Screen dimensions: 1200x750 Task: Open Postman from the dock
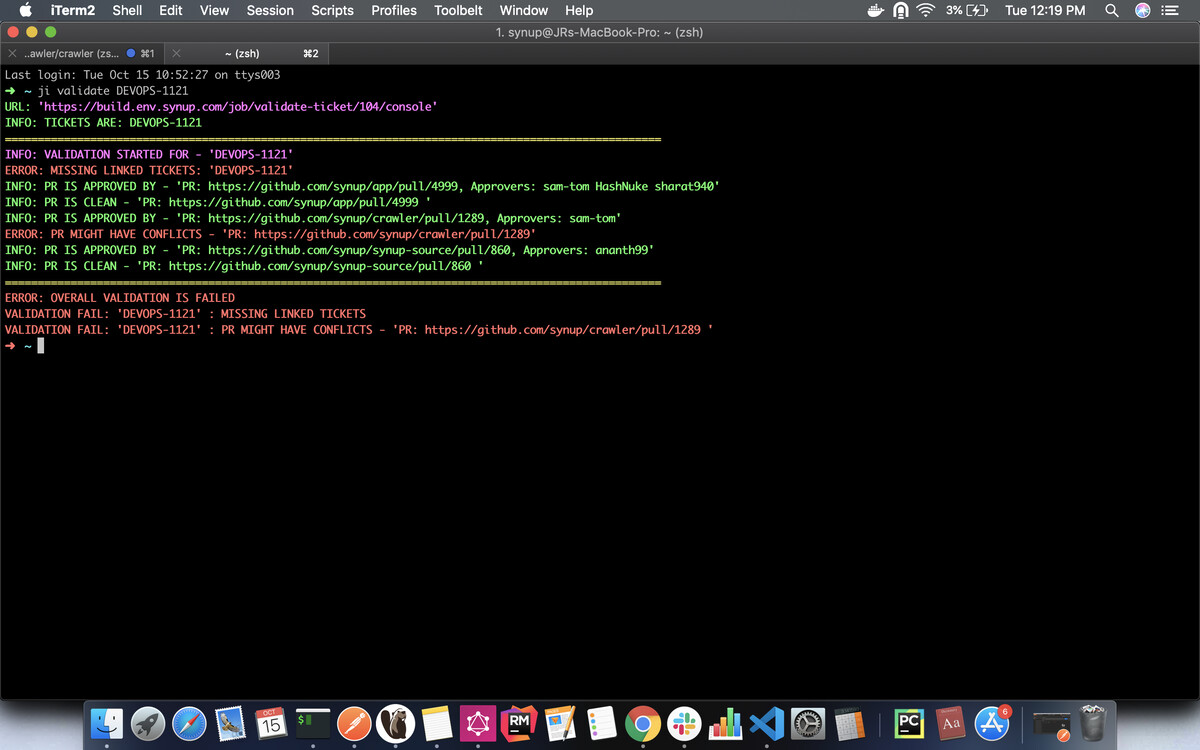352,722
